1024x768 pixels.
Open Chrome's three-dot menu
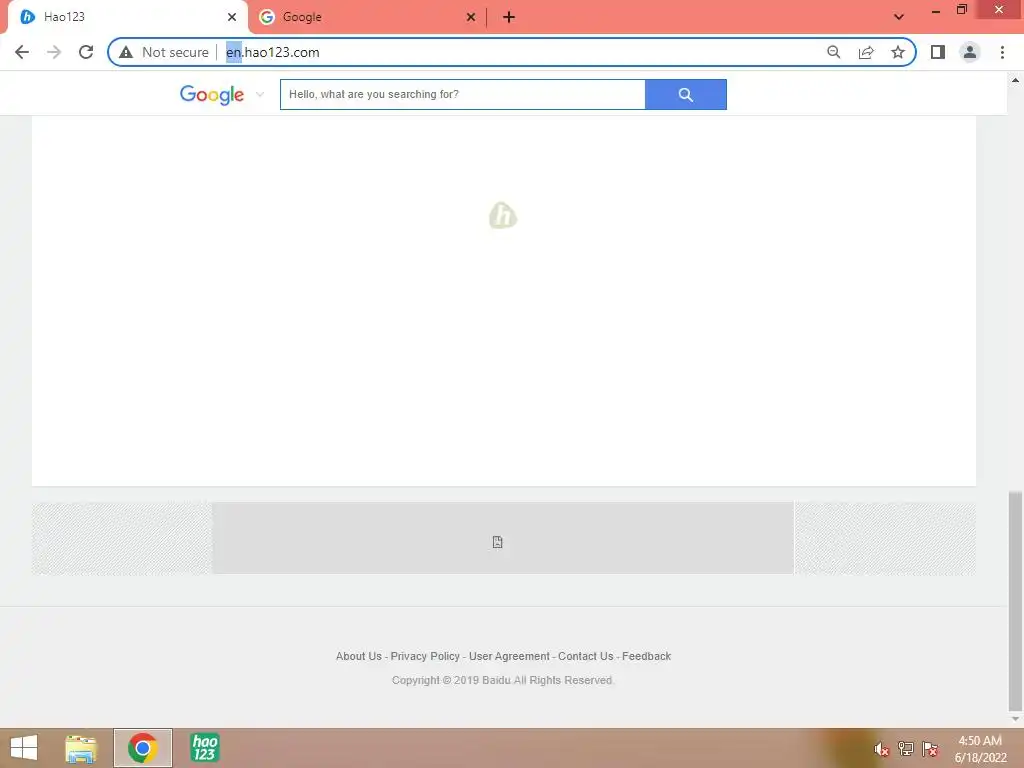tap(1002, 52)
